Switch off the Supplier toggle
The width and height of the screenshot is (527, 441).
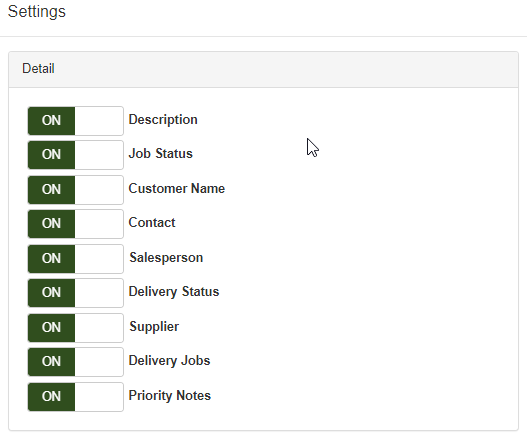pyautogui.click(x=76, y=328)
